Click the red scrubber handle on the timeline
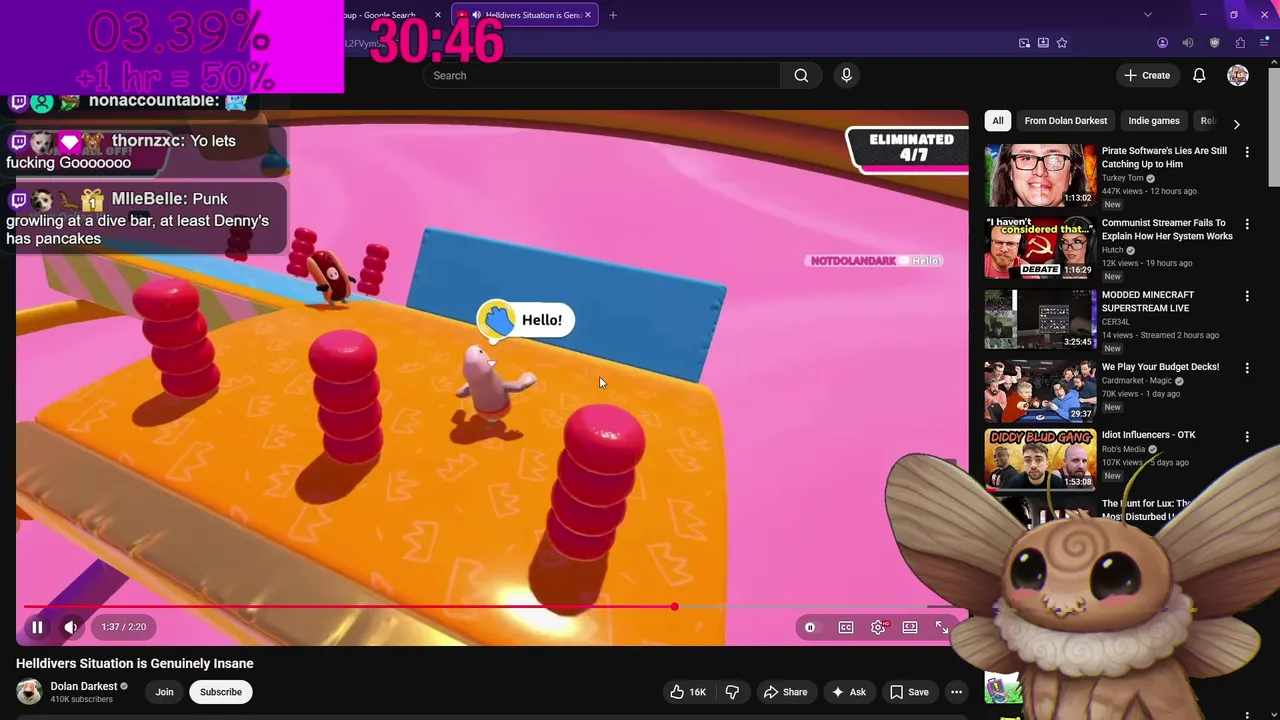 675,607
